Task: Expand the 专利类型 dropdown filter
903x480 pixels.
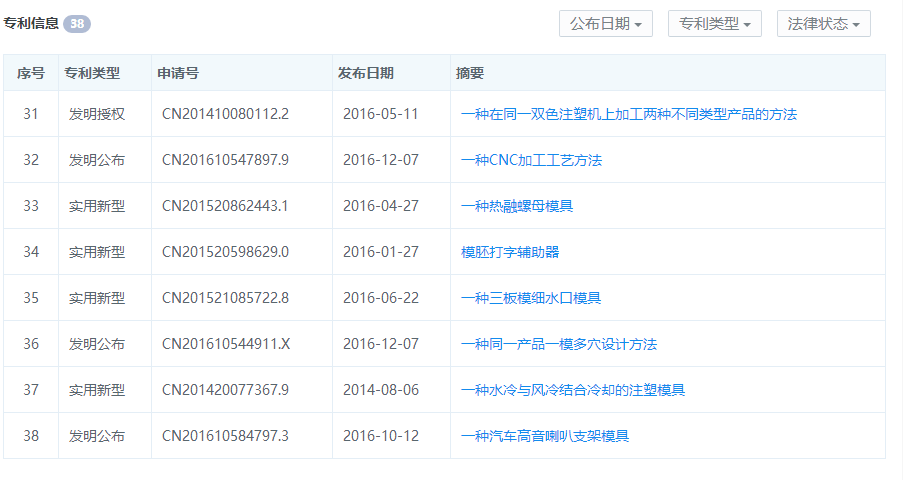Action: point(715,24)
